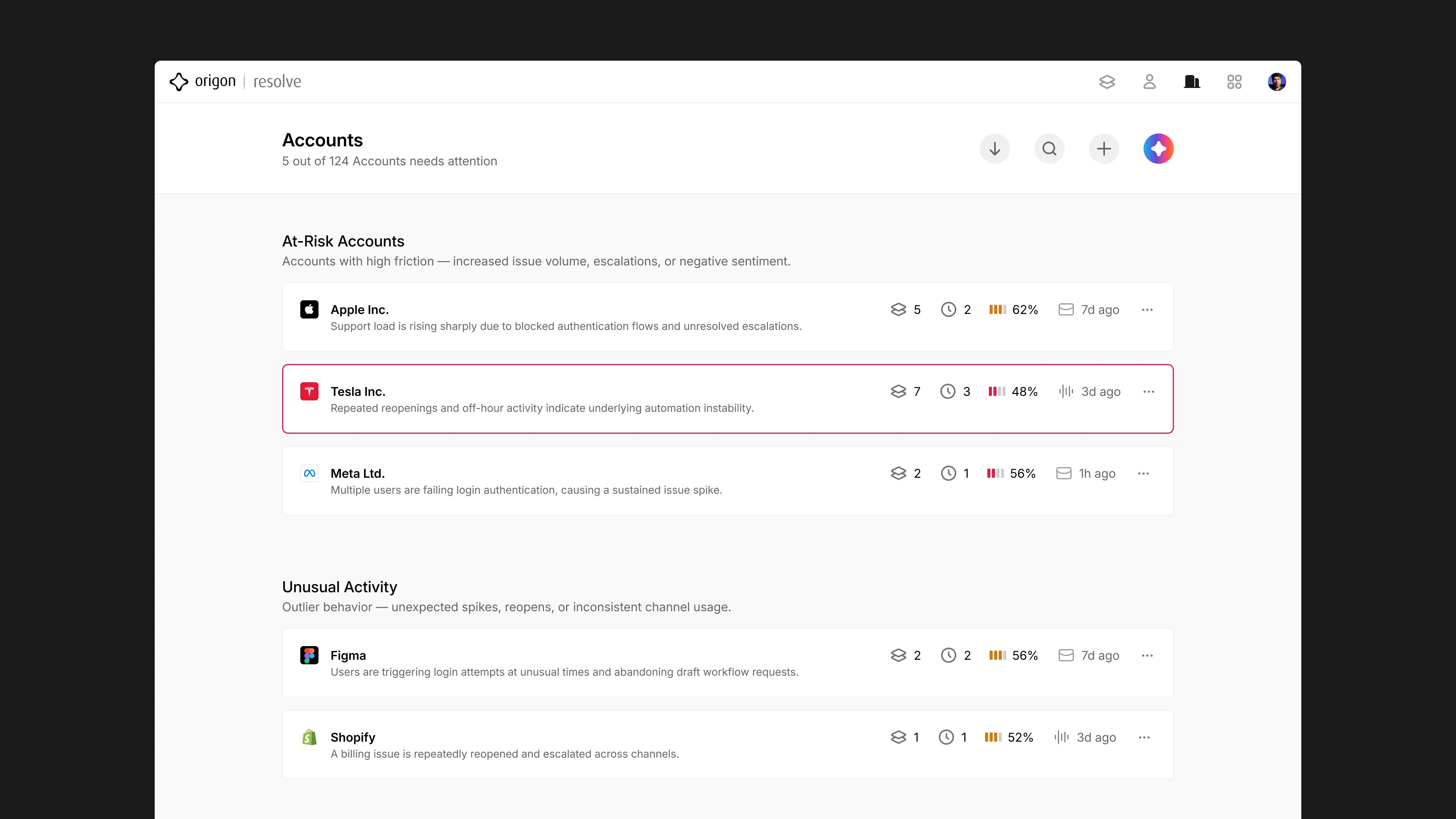Click the clock icon on the Tesla Inc. row
The image size is (1456, 819).
point(948,391)
